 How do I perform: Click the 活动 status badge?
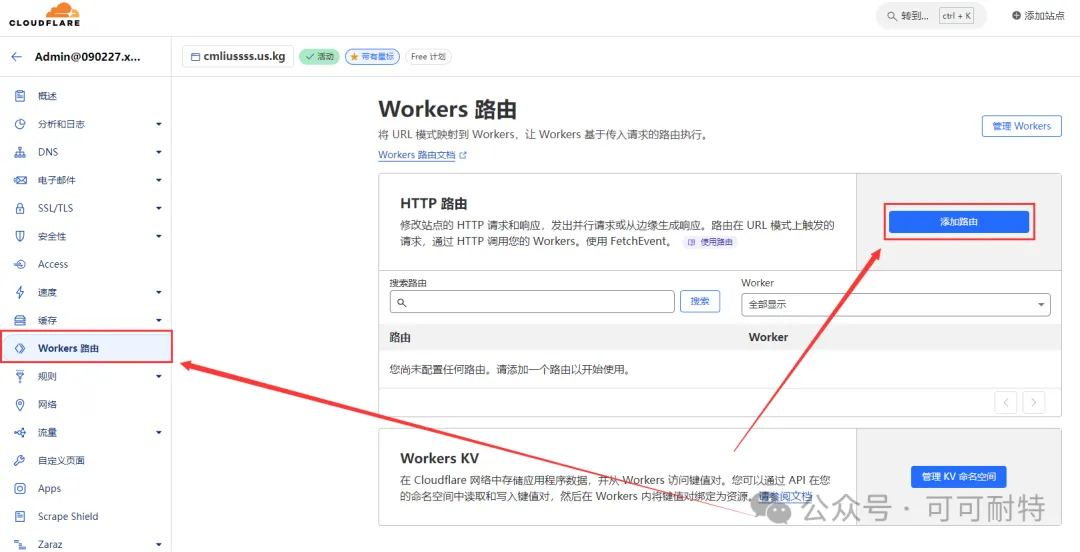coord(319,57)
